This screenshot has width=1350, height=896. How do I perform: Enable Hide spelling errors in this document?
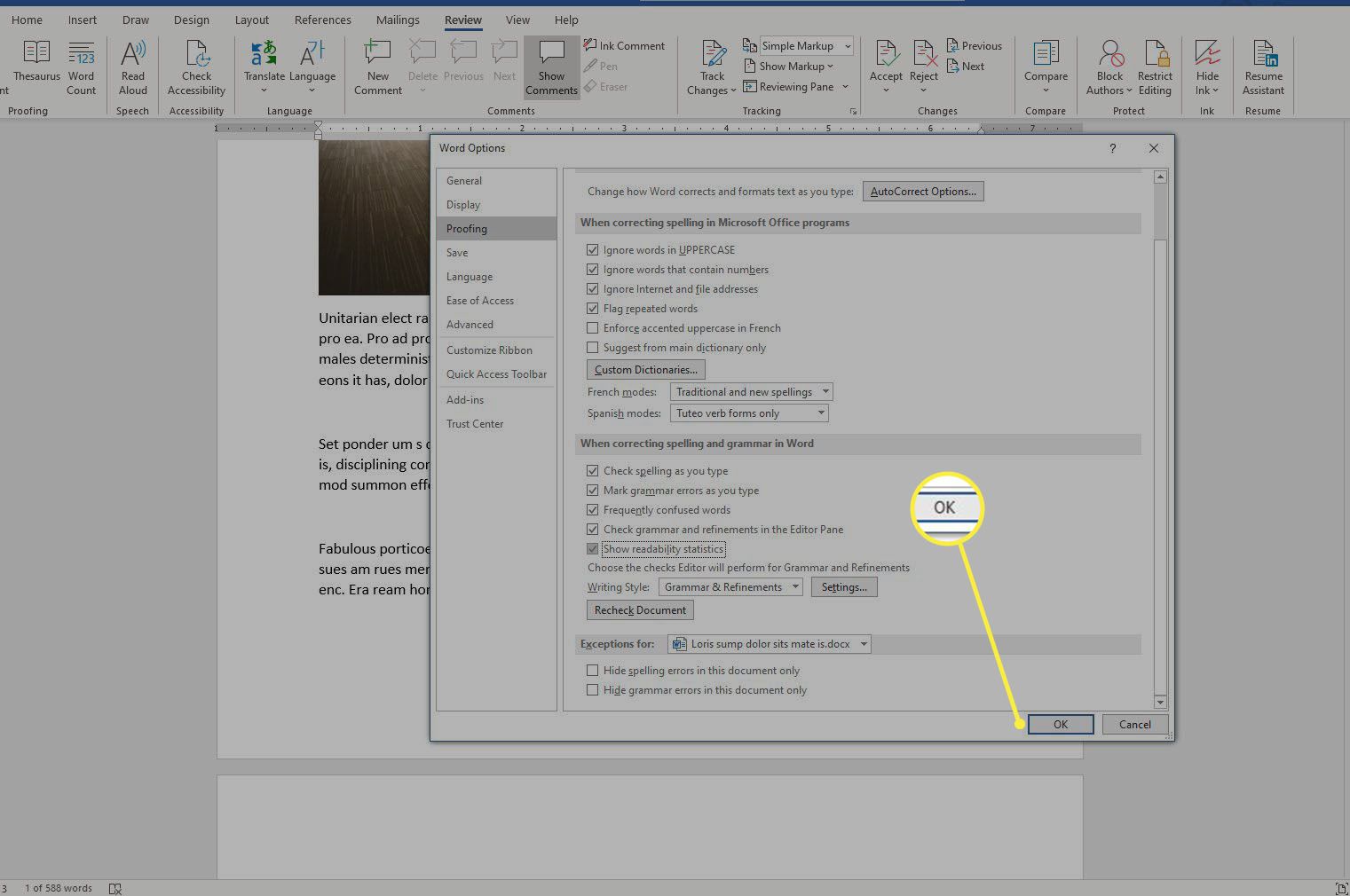click(592, 671)
